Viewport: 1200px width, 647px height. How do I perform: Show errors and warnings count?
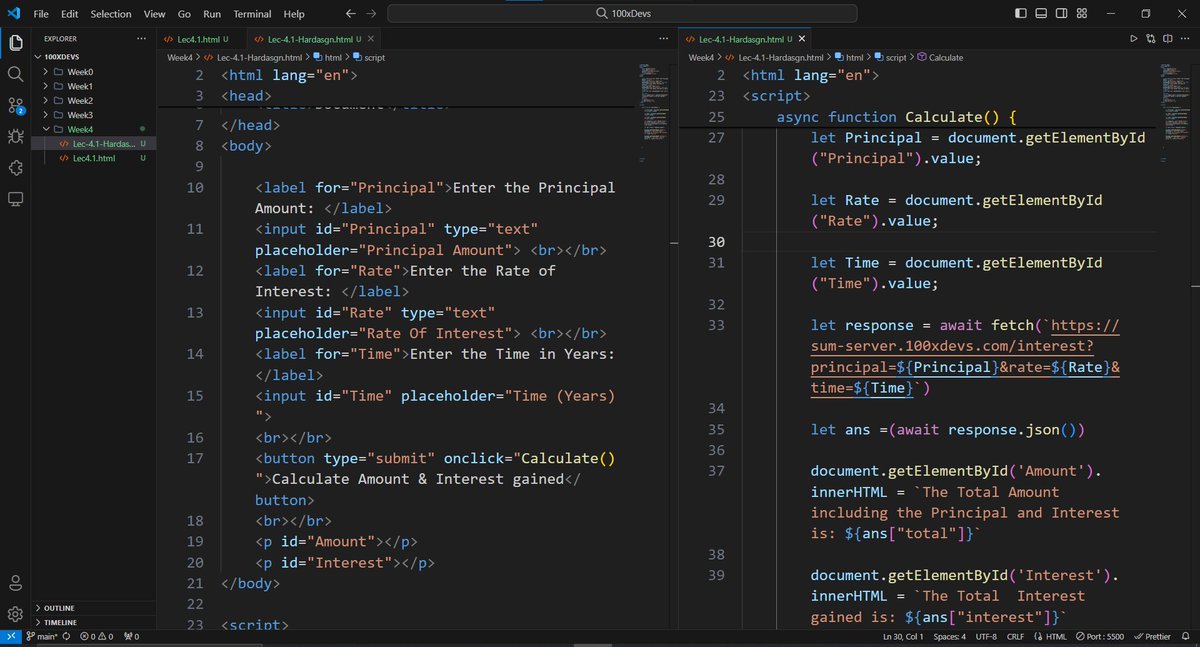click(98, 637)
